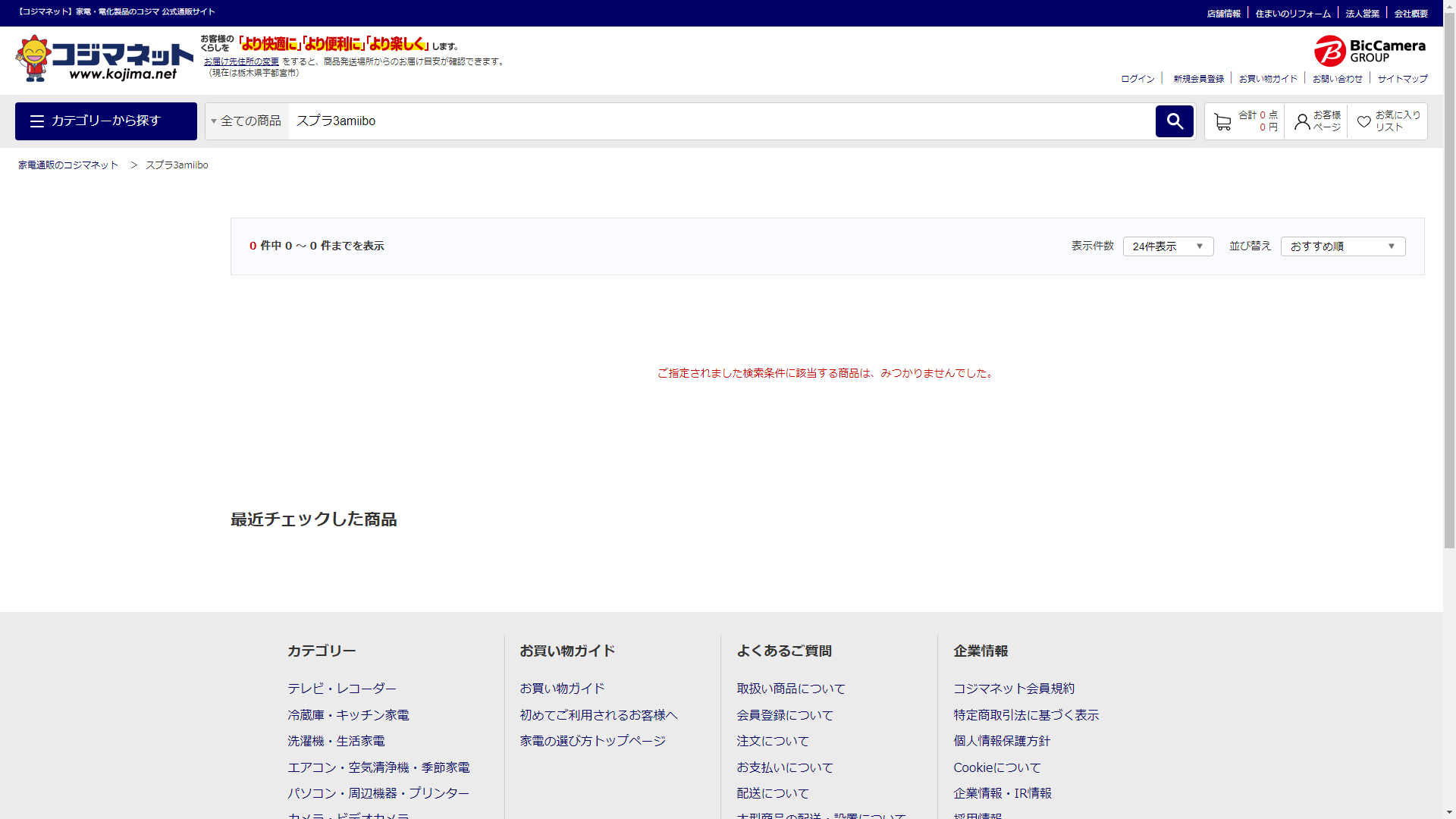Open the 新規会員登録 link
Viewport: 1456px width, 819px height.
click(1198, 79)
